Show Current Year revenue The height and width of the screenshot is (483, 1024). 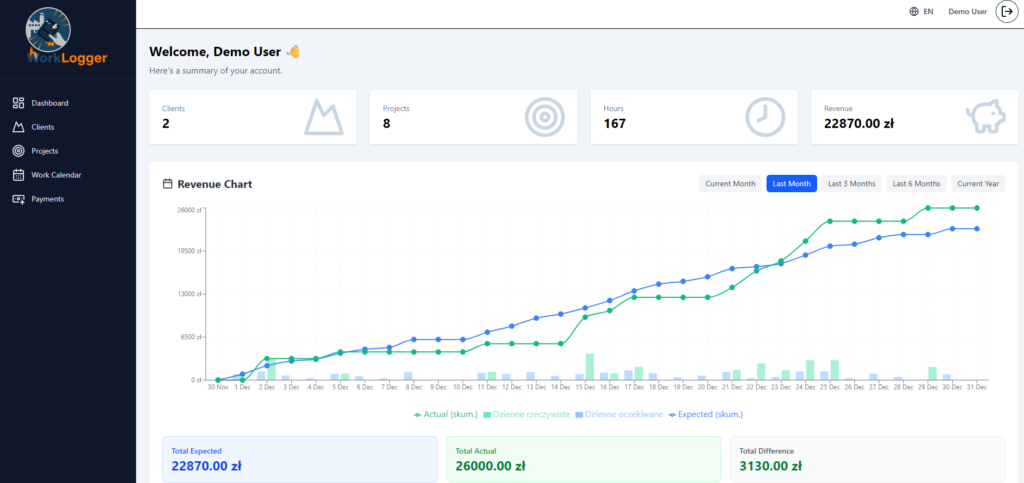[x=978, y=183]
